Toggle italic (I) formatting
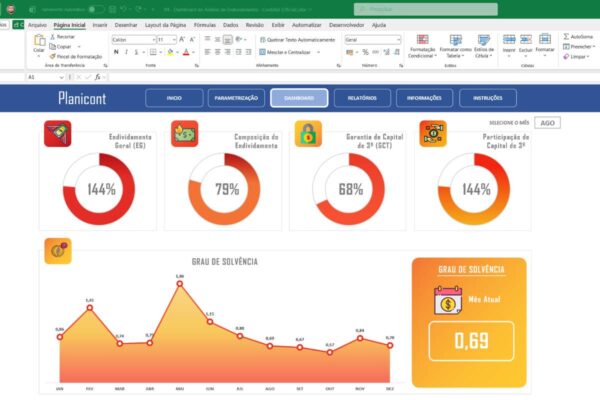The image size is (600, 400). [x=126, y=52]
